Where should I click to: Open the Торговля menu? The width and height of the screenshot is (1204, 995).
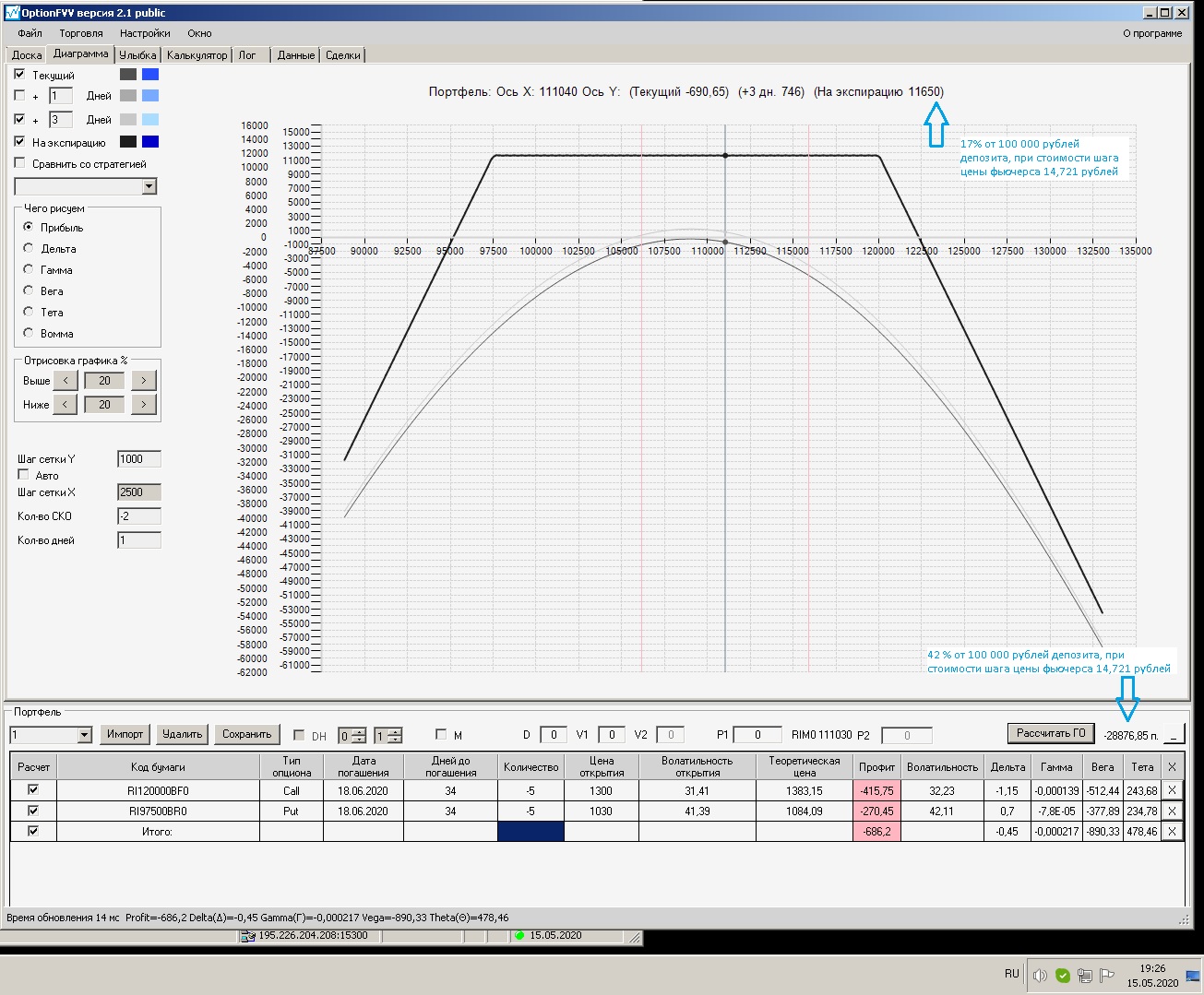(x=81, y=33)
